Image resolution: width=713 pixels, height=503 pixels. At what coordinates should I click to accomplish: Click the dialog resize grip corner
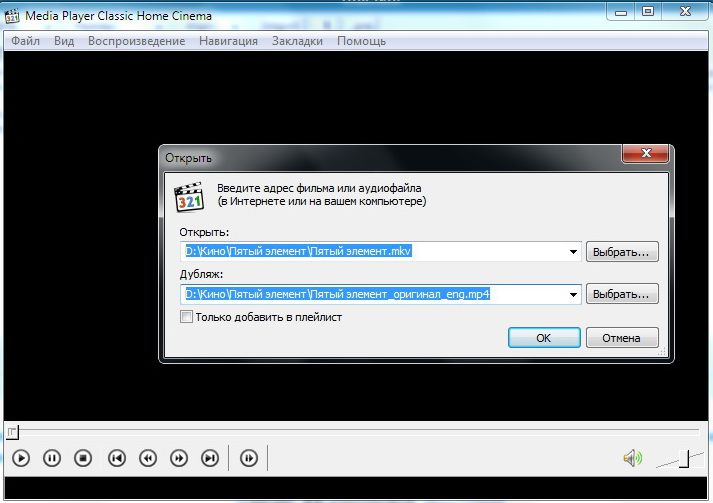[x=663, y=352]
